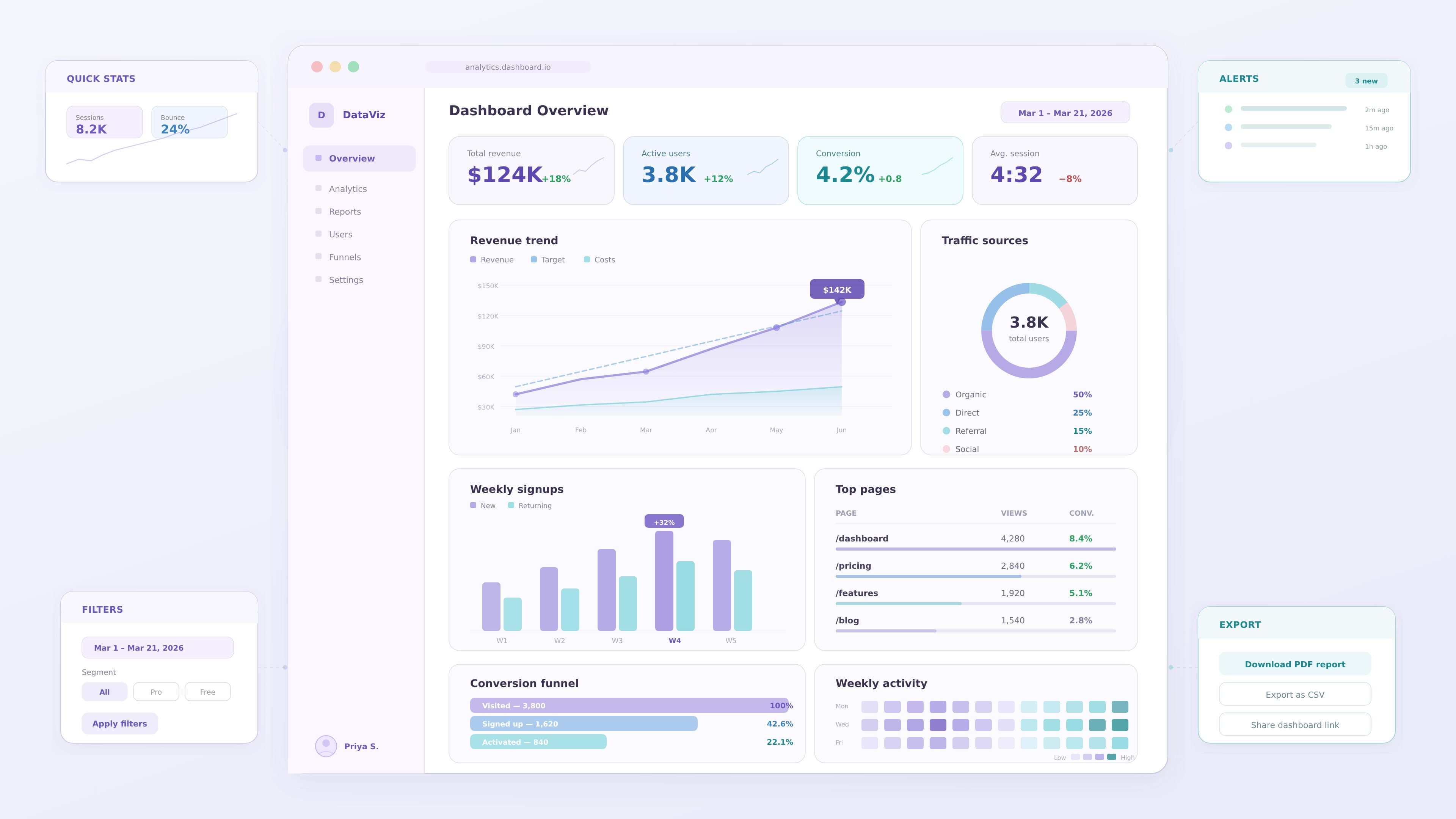The height and width of the screenshot is (819, 1456).
Task: Click the DataViz logo icon
Action: coord(321,115)
